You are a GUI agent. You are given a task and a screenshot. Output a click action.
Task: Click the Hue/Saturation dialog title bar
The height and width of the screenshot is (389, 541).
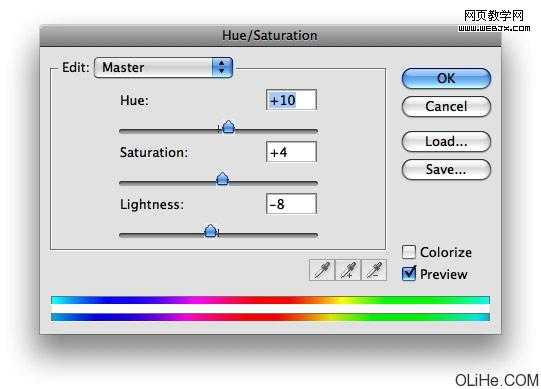click(x=270, y=36)
